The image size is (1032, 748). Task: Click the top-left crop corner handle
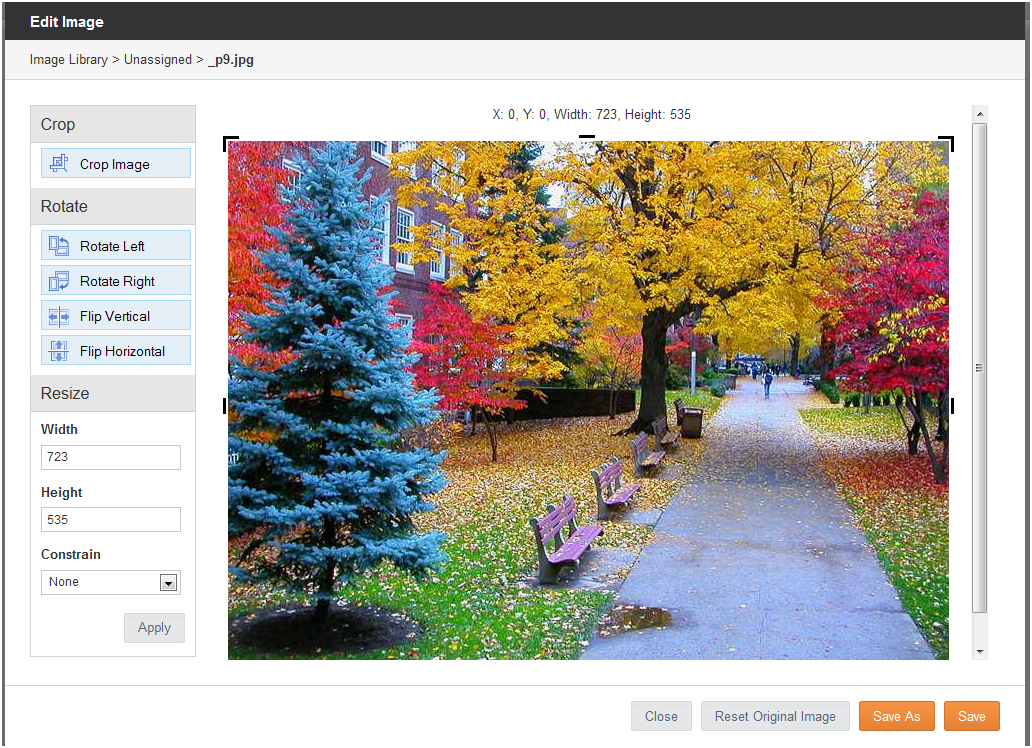point(230,143)
